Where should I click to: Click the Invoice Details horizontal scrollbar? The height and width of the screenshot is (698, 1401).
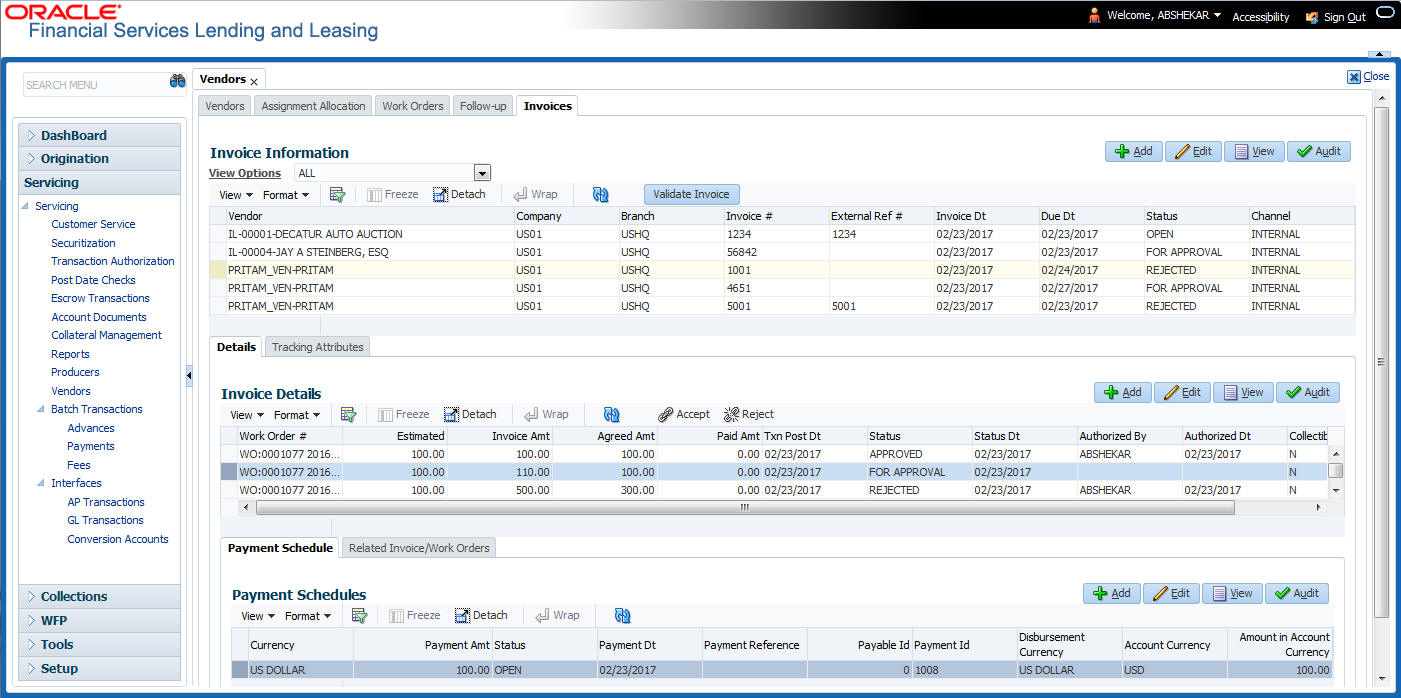coord(745,508)
